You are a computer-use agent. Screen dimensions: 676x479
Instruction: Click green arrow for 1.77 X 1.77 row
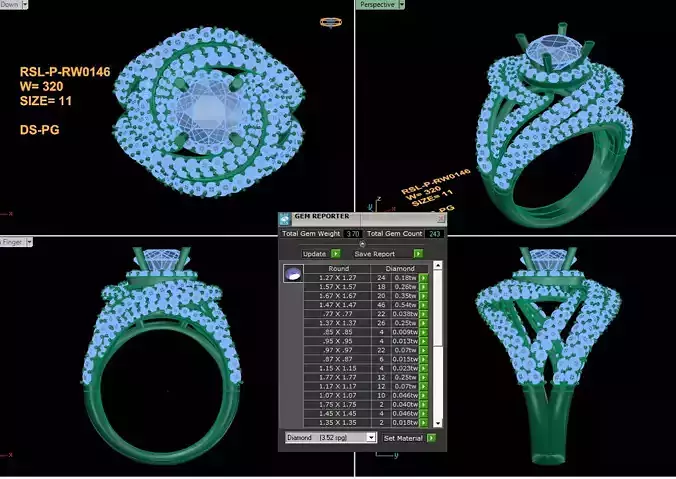423,377
